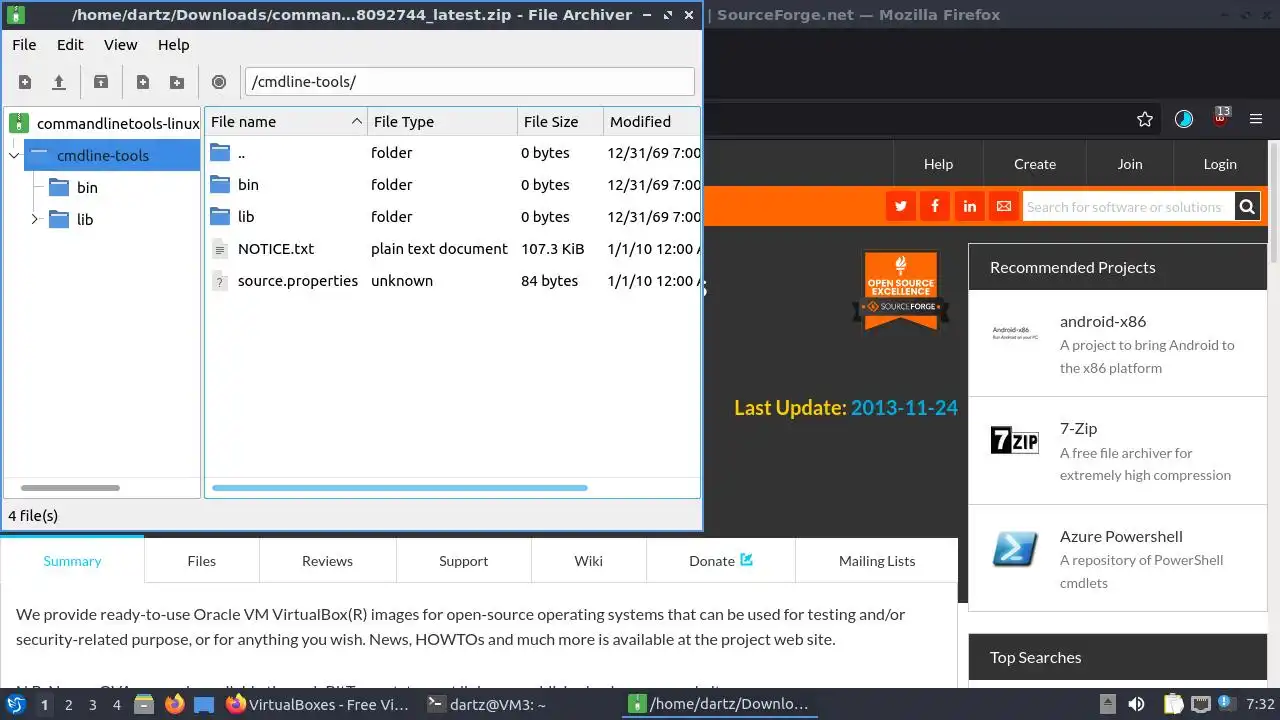This screenshot has width=1280, height=720.
Task: Click the Donate tab external-link icon
Action: click(x=746, y=560)
